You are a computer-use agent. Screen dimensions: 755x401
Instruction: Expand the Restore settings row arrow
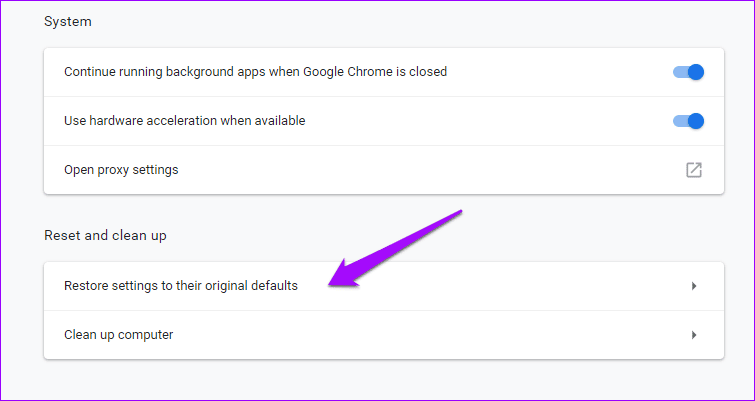click(x=693, y=286)
